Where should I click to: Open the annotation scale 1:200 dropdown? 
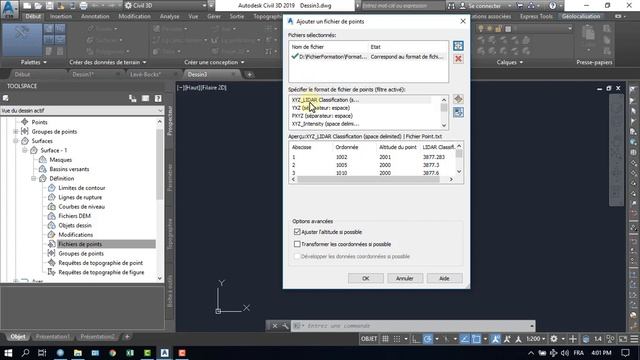tap(536, 339)
